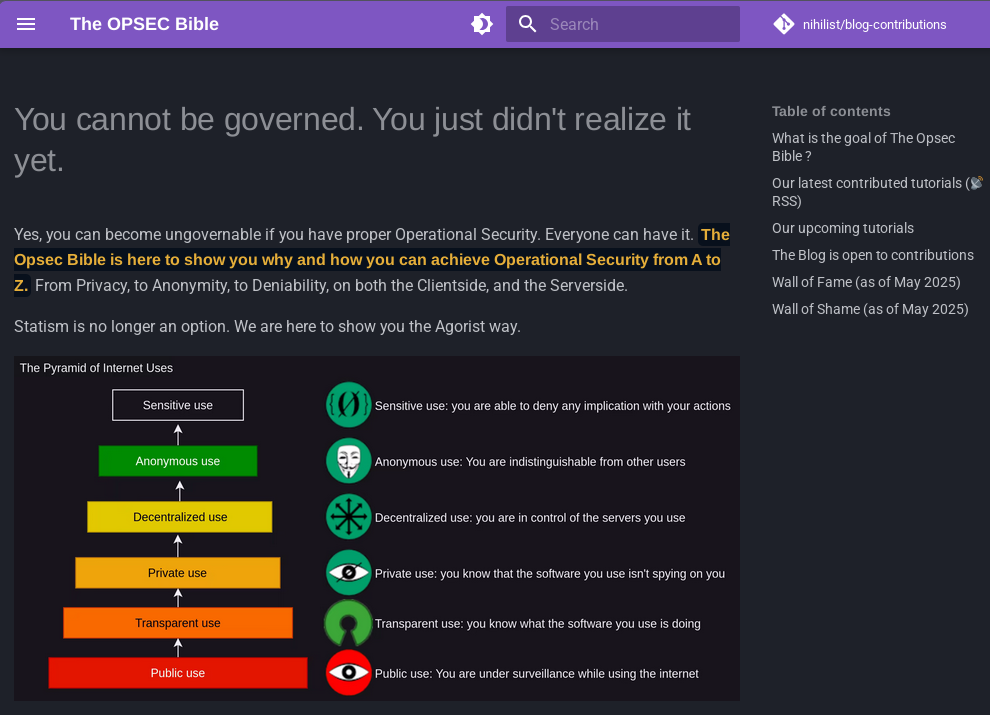The height and width of the screenshot is (715, 990).
Task: Go to Our upcoming tutorials section
Action: tap(842, 228)
